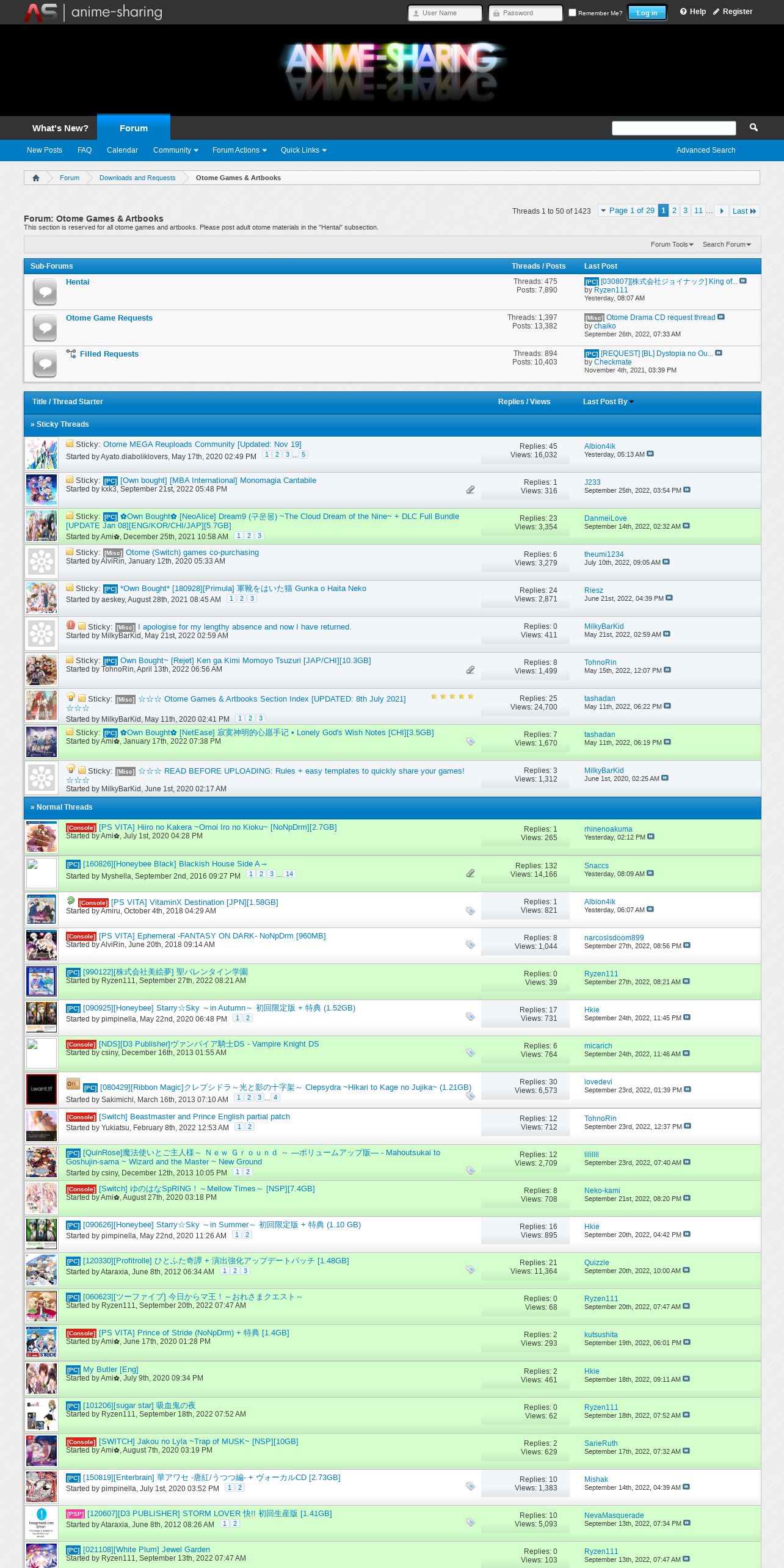Go to page 11 in pagination
Image resolution: width=784 pixels, height=1568 pixels.
click(x=698, y=211)
